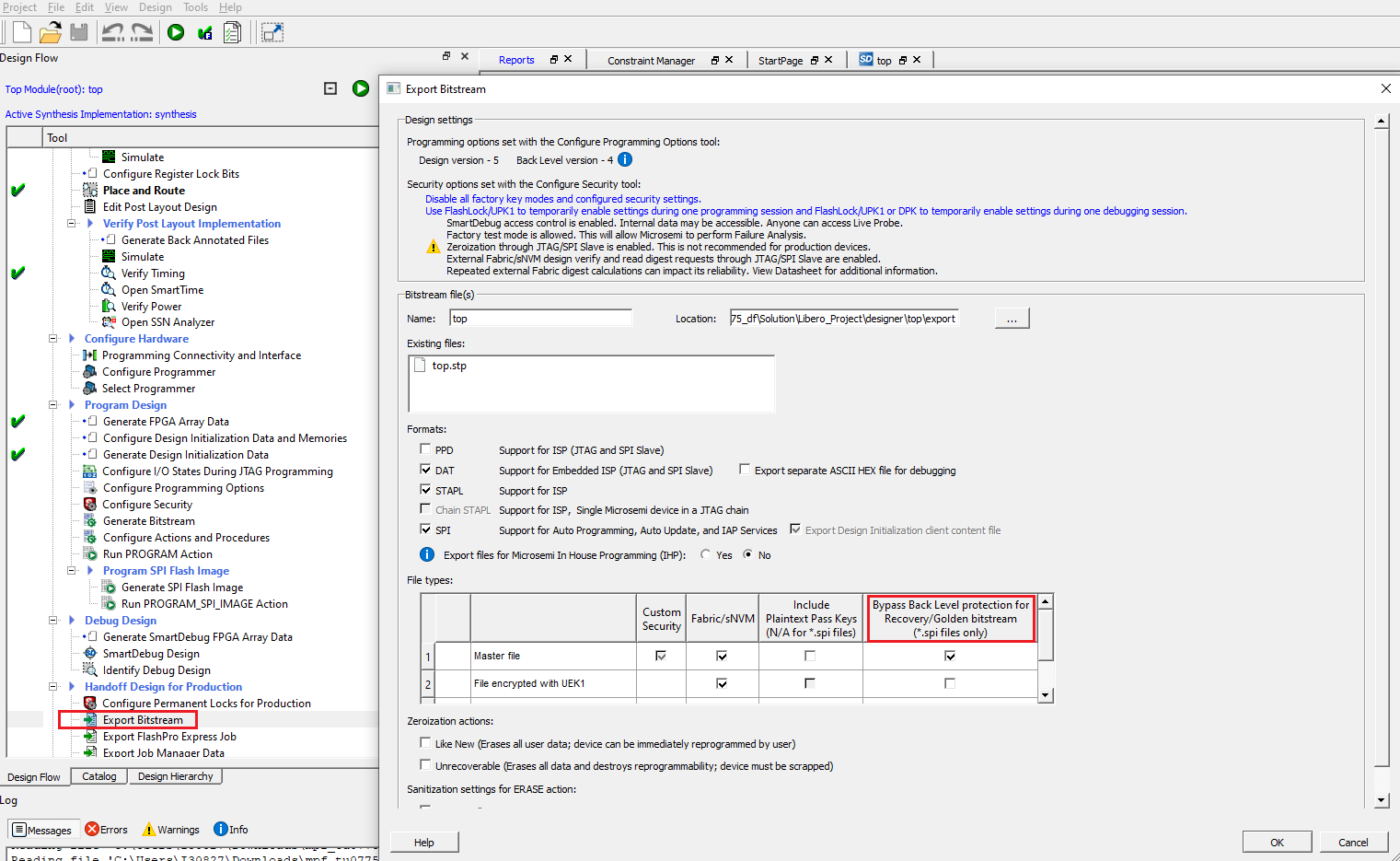Click collapse-all box icon in Design Flow header
Screen dimensions: 1400x861
(x=330, y=88)
